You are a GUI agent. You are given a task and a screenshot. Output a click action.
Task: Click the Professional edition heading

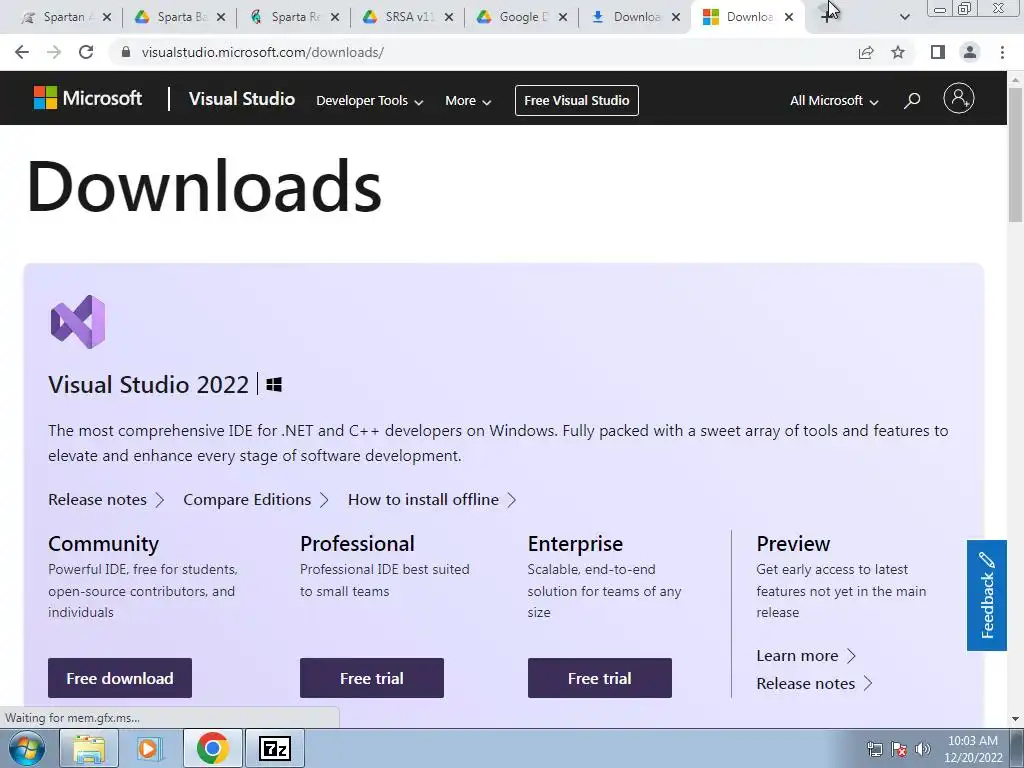(x=357, y=543)
